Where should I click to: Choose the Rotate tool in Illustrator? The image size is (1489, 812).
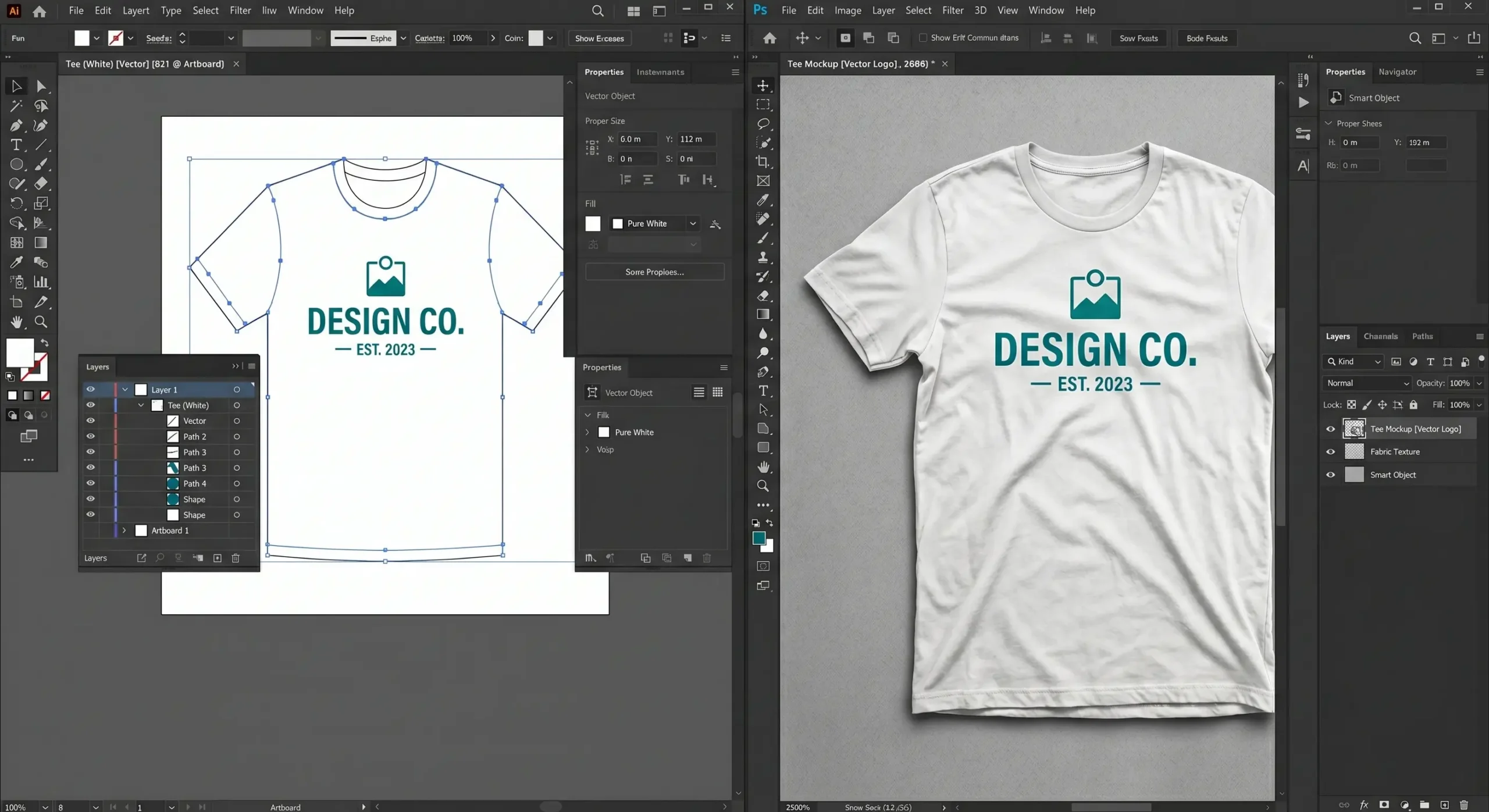16,204
